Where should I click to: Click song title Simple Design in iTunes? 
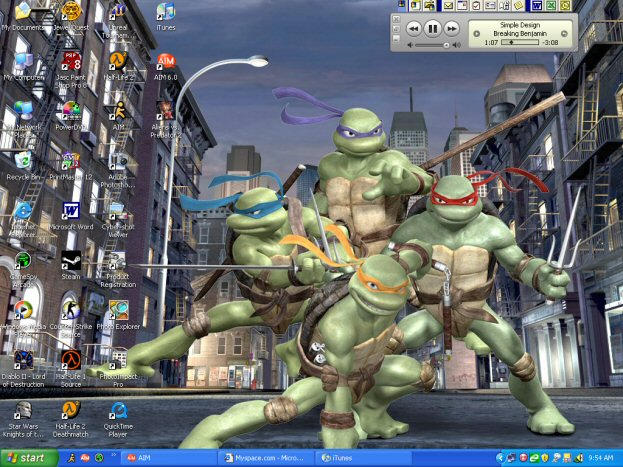tap(520, 25)
